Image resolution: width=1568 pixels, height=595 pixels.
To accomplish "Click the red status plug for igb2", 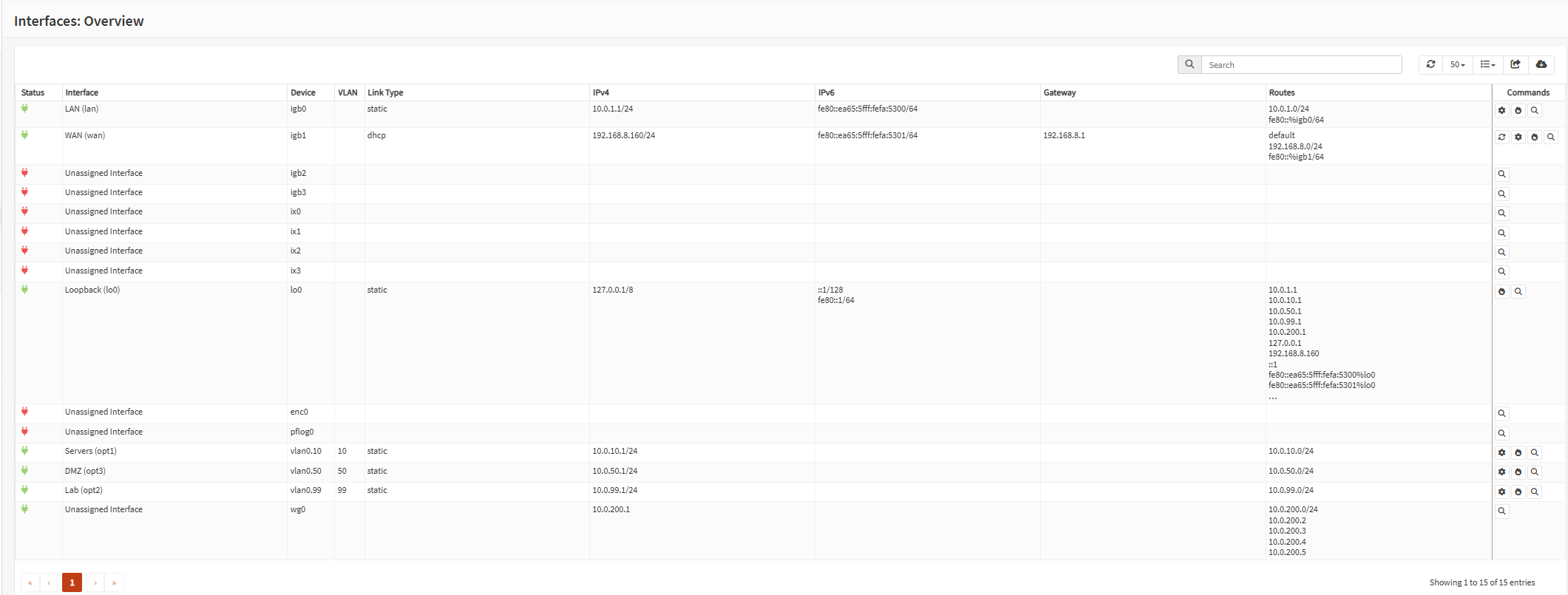I will pos(24,173).
